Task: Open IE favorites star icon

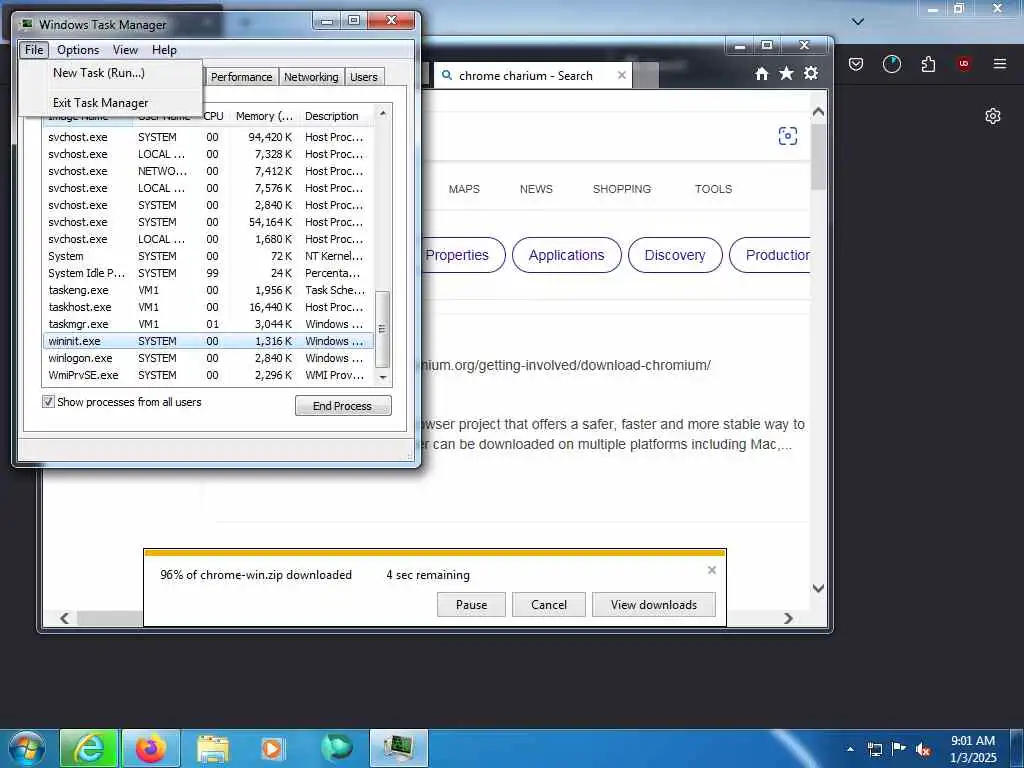Action: coord(786,74)
